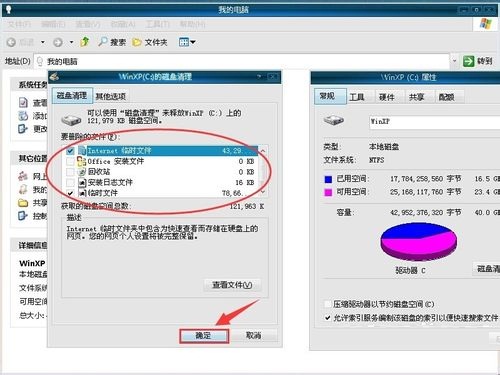Click the blue 已用空间 color swatch

click(x=328, y=179)
